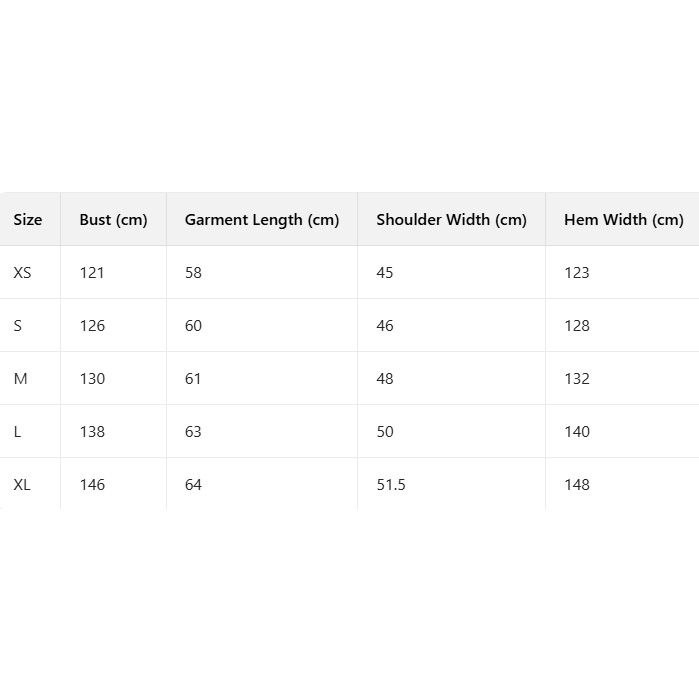The height and width of the screenshot is (699, 699).
Task: Click the XL size row label
Action: tap(22, 485)
